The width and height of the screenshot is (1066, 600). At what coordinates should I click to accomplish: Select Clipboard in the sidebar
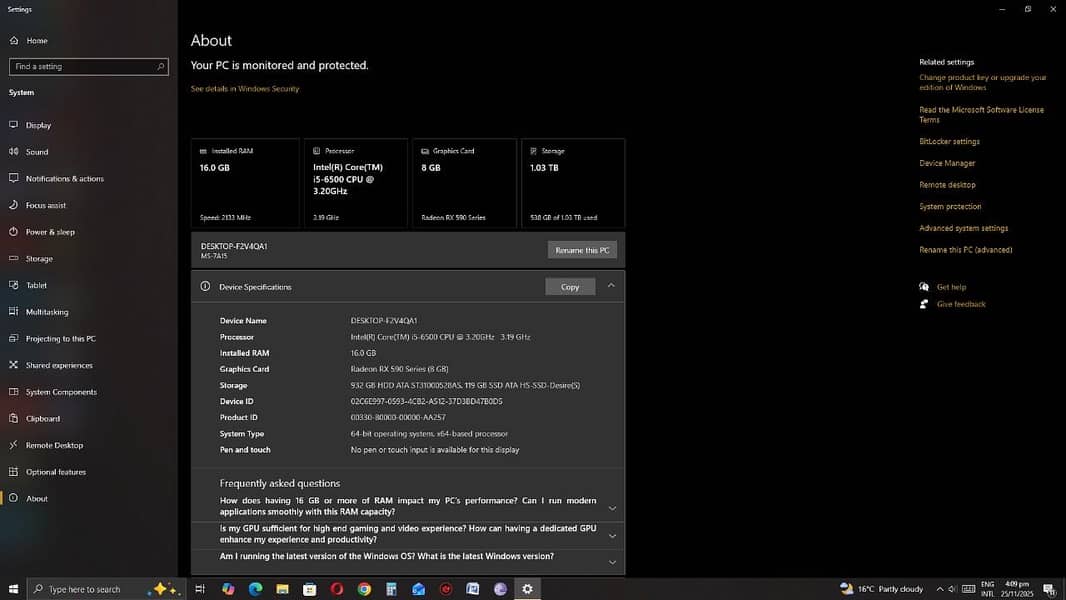43,419
